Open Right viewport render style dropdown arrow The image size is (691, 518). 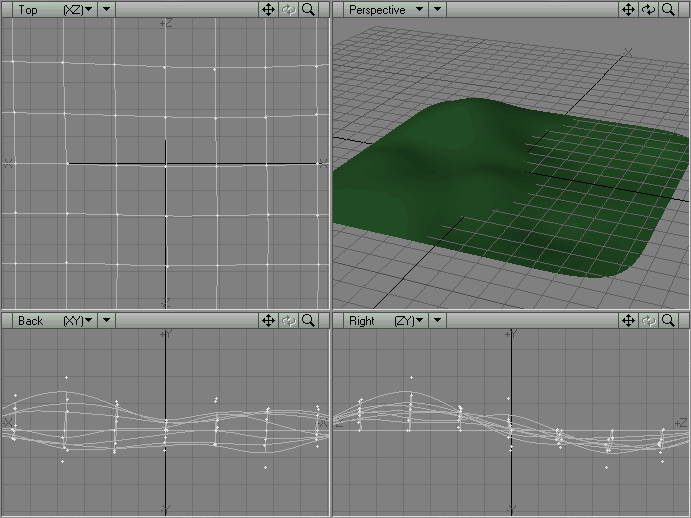click(437, 320)
